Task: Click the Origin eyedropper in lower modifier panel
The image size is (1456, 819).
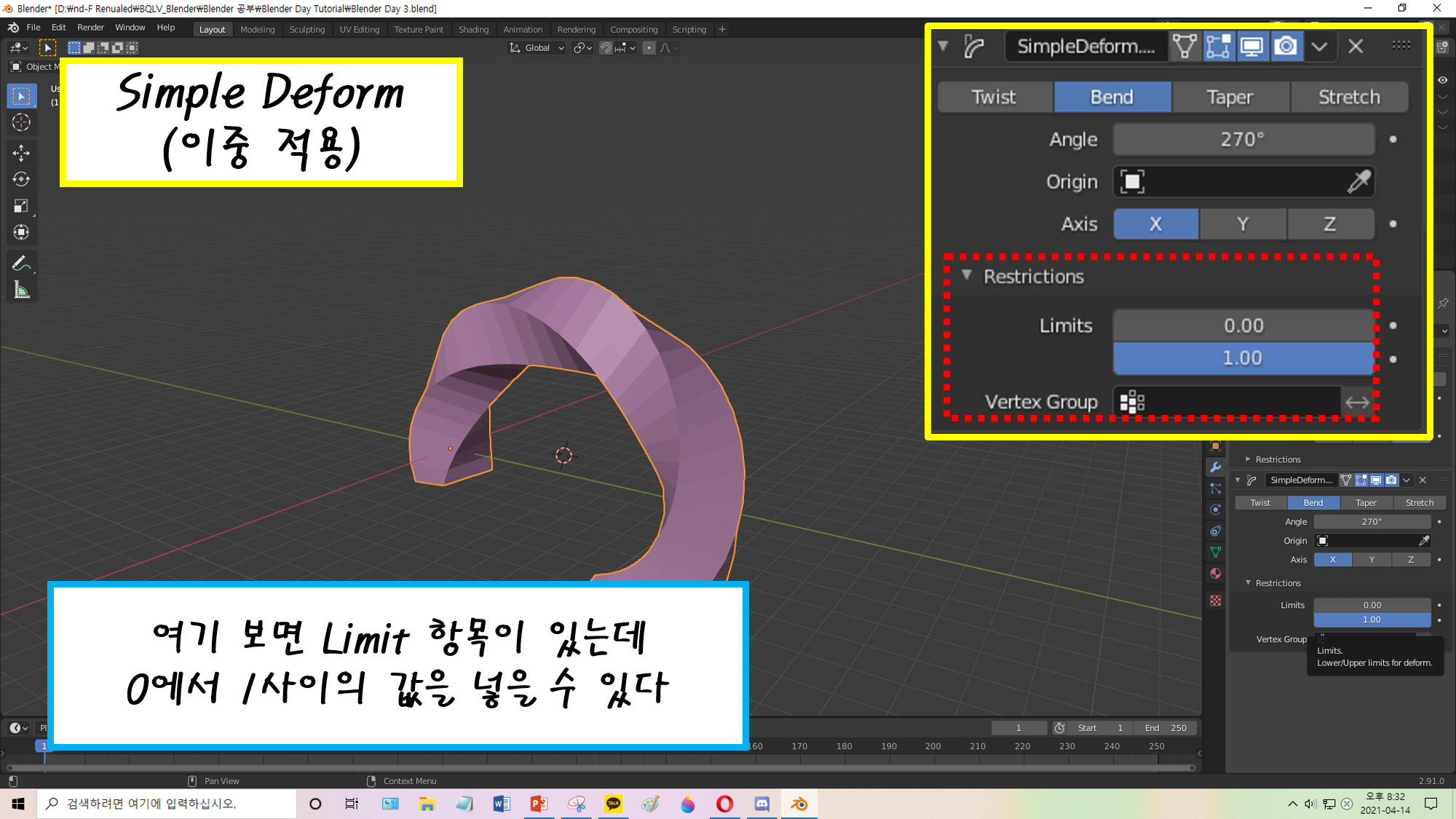Action: click(x=1424, y=540)
